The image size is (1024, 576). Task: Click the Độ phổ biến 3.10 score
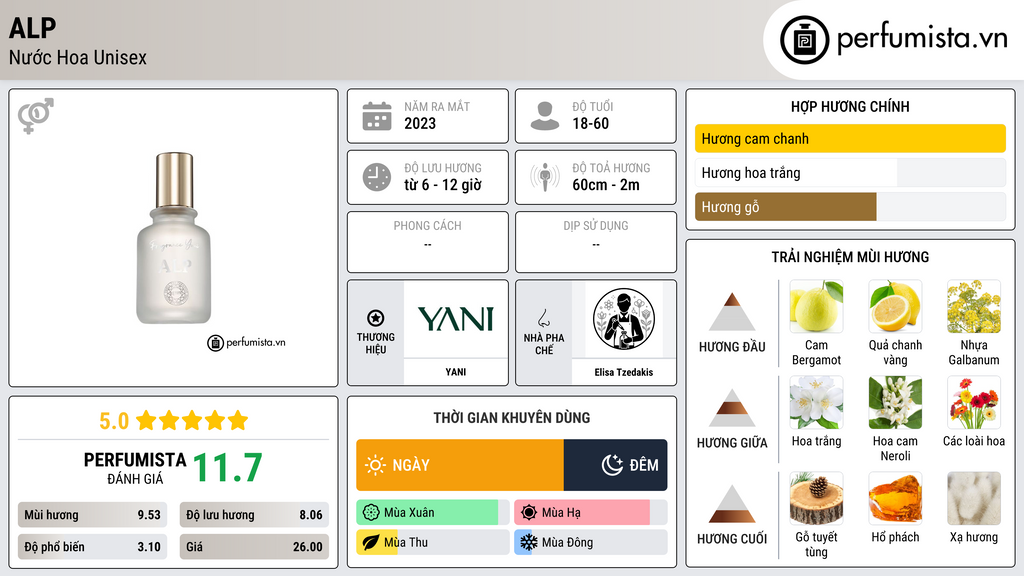pyautogui.click(x=93, y=547)
